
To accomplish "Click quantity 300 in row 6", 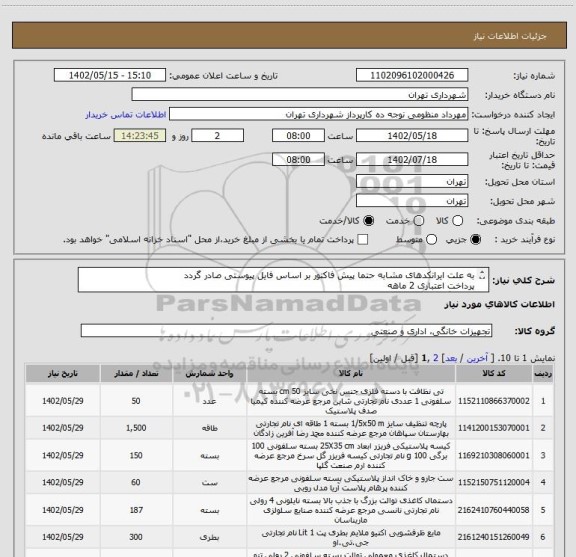I will pos(136,537).
